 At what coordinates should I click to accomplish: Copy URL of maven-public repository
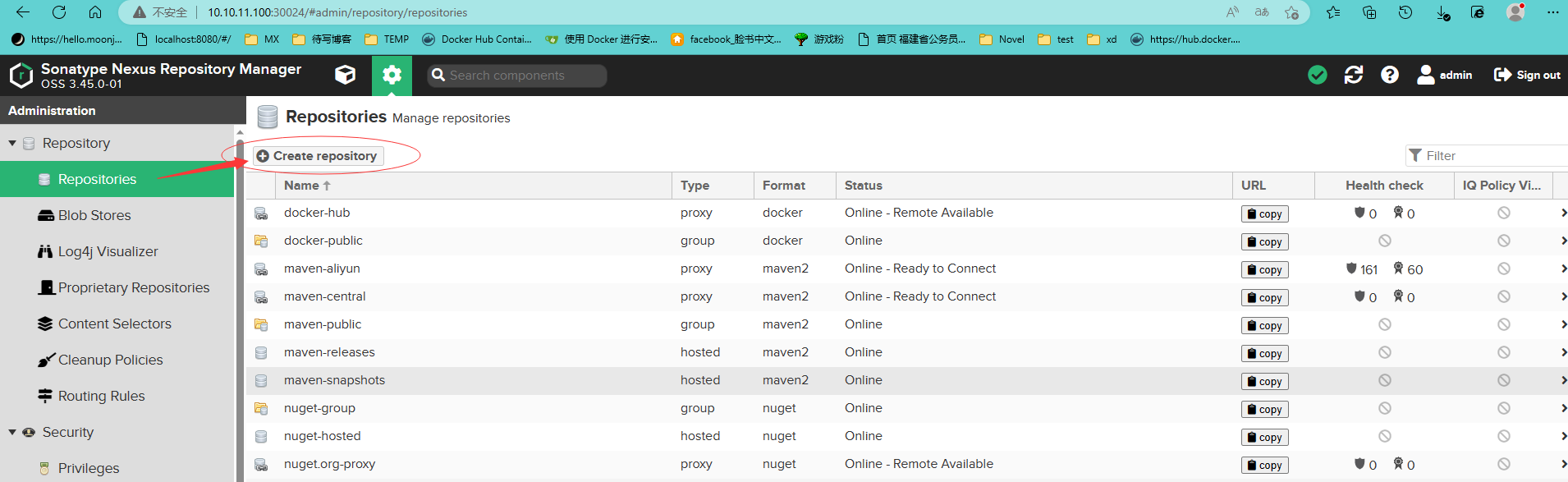1264,325
